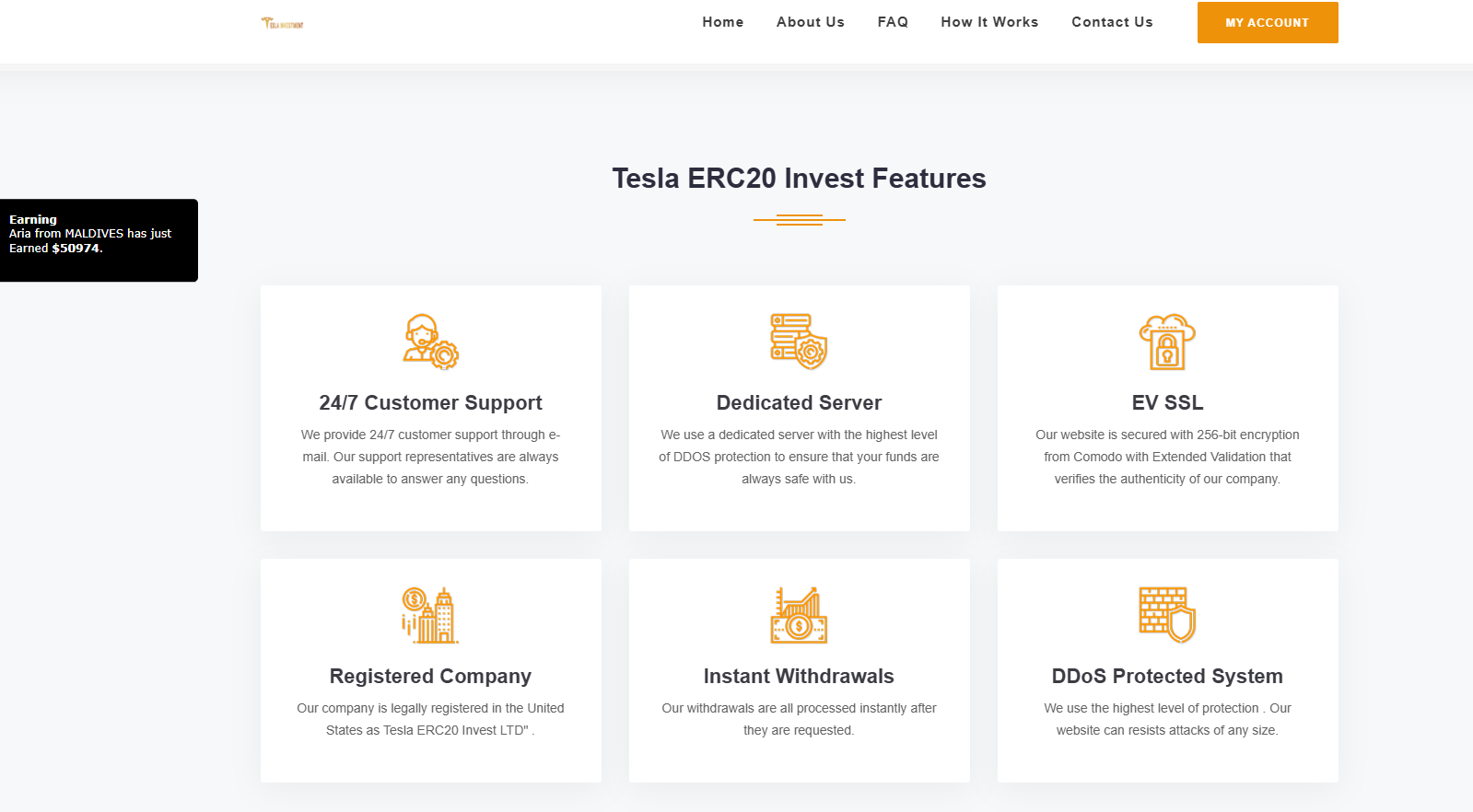Select the Instant Withdrawals card title
Viewport: 1473px width, 812px height.
799,676
